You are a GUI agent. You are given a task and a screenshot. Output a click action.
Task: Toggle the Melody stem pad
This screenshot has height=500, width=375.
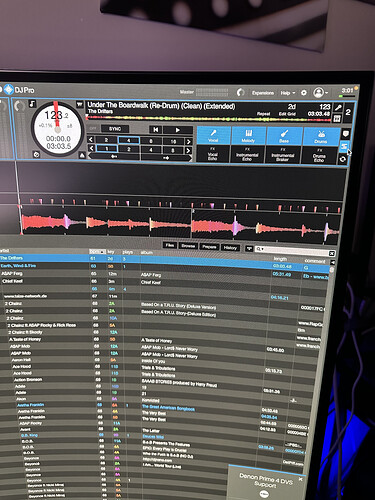click(x=248, y=136)
